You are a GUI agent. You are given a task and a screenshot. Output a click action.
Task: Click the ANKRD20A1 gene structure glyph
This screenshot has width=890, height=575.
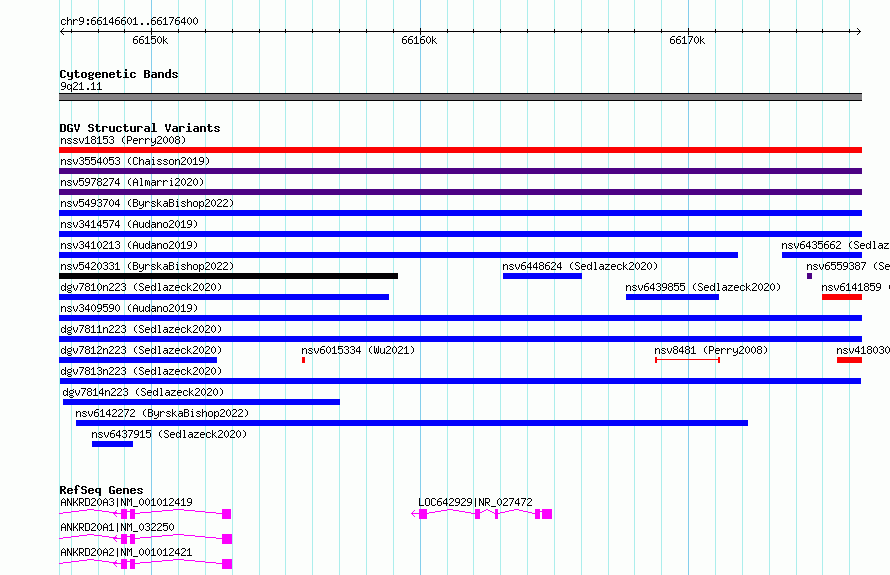click(145, 539)
